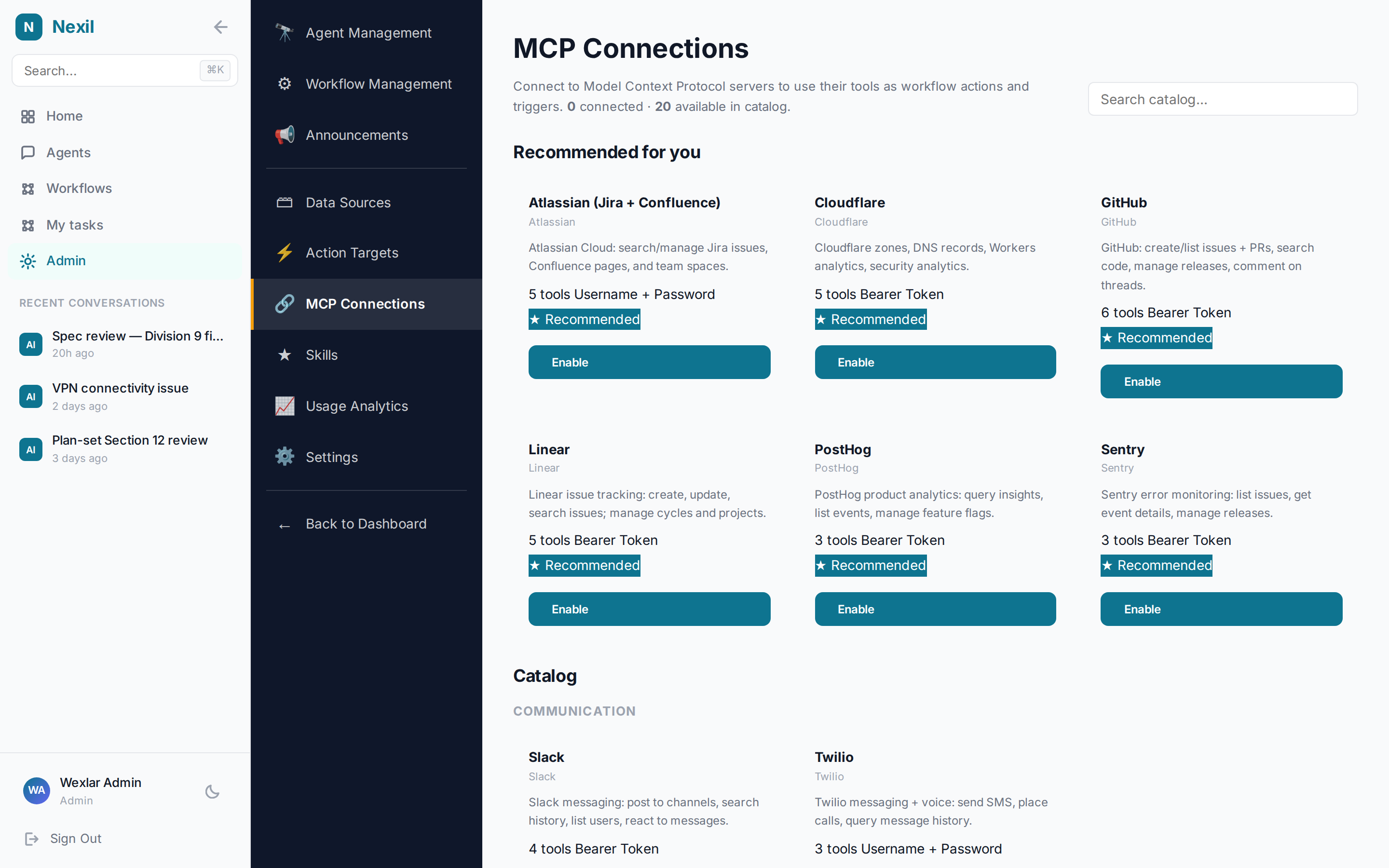Open the Home menu item
Screen dimensions: 1389x868
[x=124, y=117]
